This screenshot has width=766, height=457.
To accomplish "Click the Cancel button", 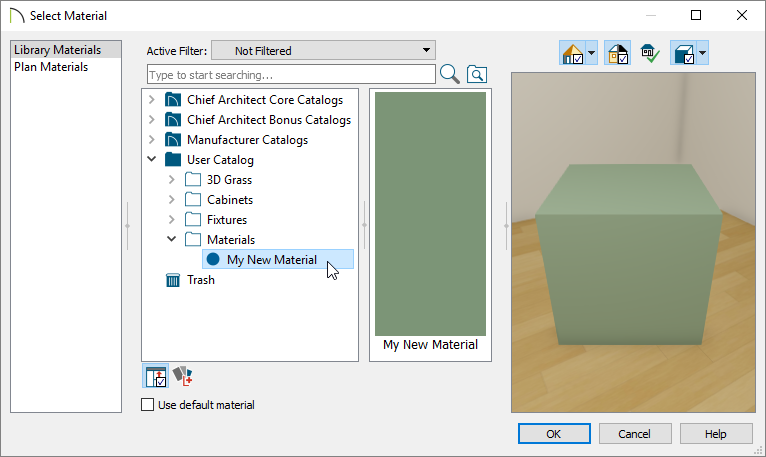I will pos(635,434).
